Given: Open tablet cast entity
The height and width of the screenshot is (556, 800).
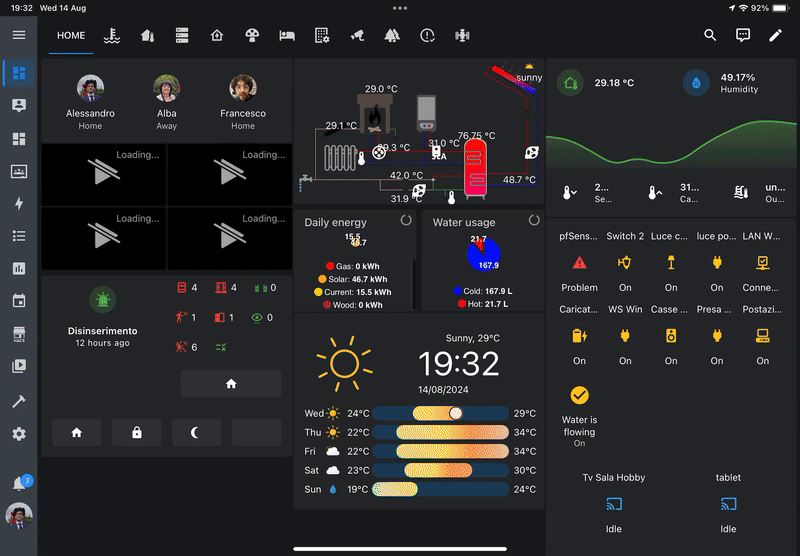Looking at the screenshot, I should point(728,504).
